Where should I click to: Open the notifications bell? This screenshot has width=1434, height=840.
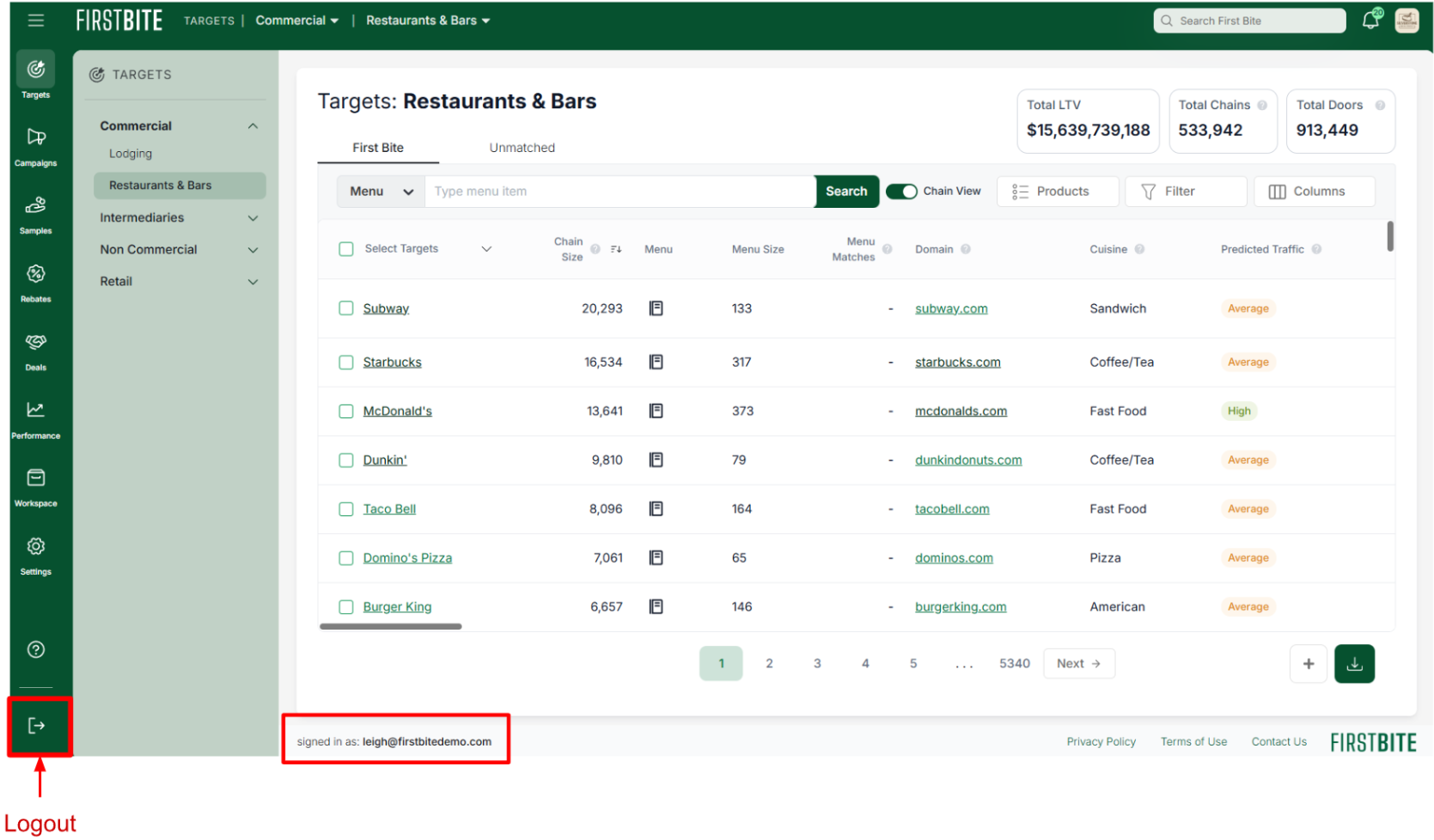coord(1371,20)
